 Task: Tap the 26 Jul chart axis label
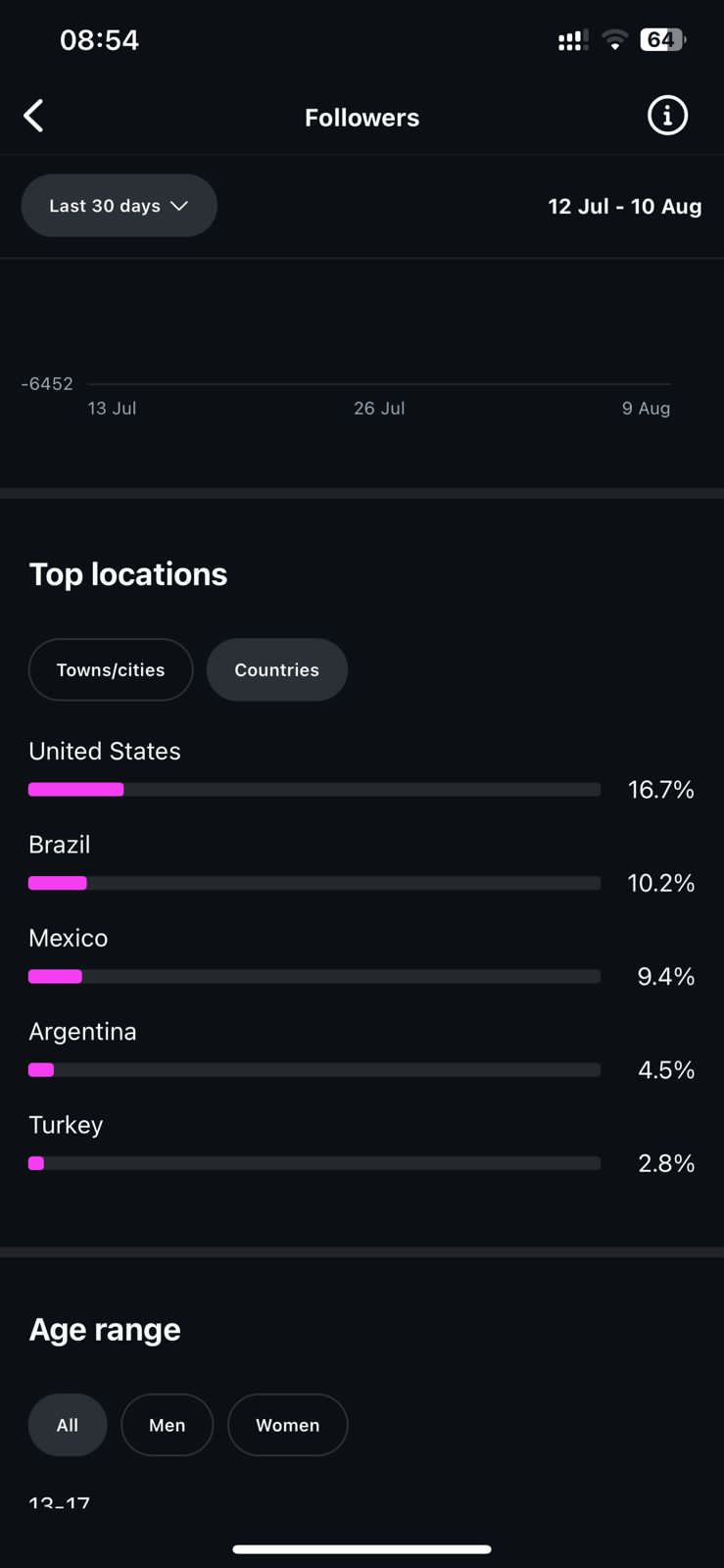click(x=379, y=409)
